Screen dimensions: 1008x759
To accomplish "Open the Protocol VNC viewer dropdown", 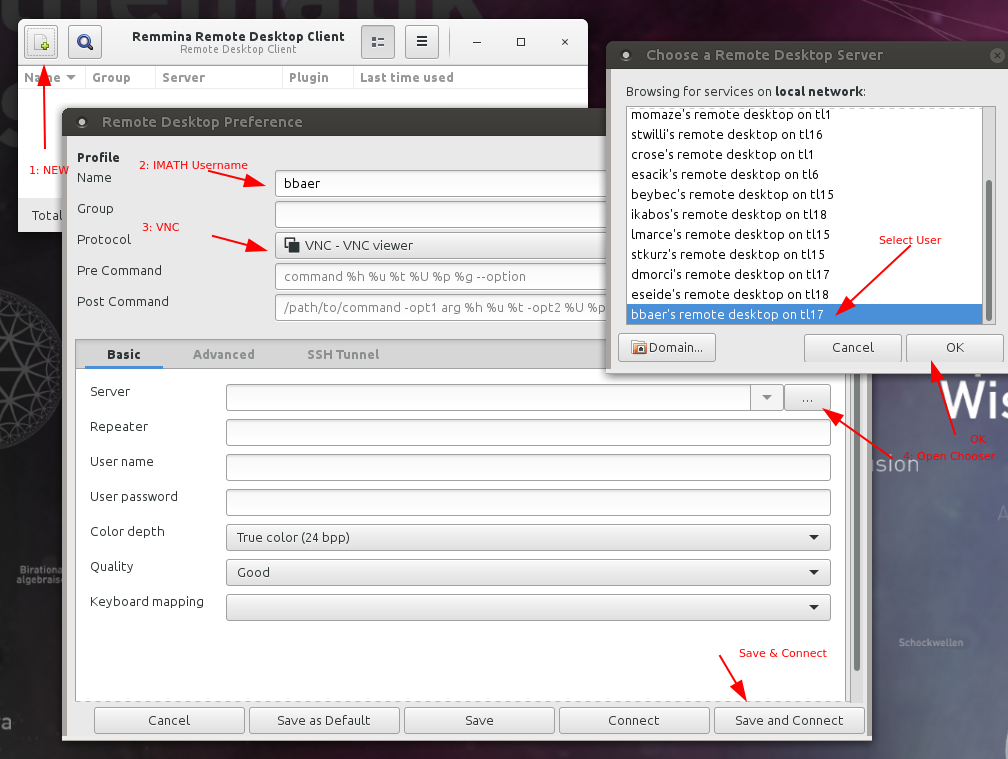I will pyautogui.click(x=441, y=246).
